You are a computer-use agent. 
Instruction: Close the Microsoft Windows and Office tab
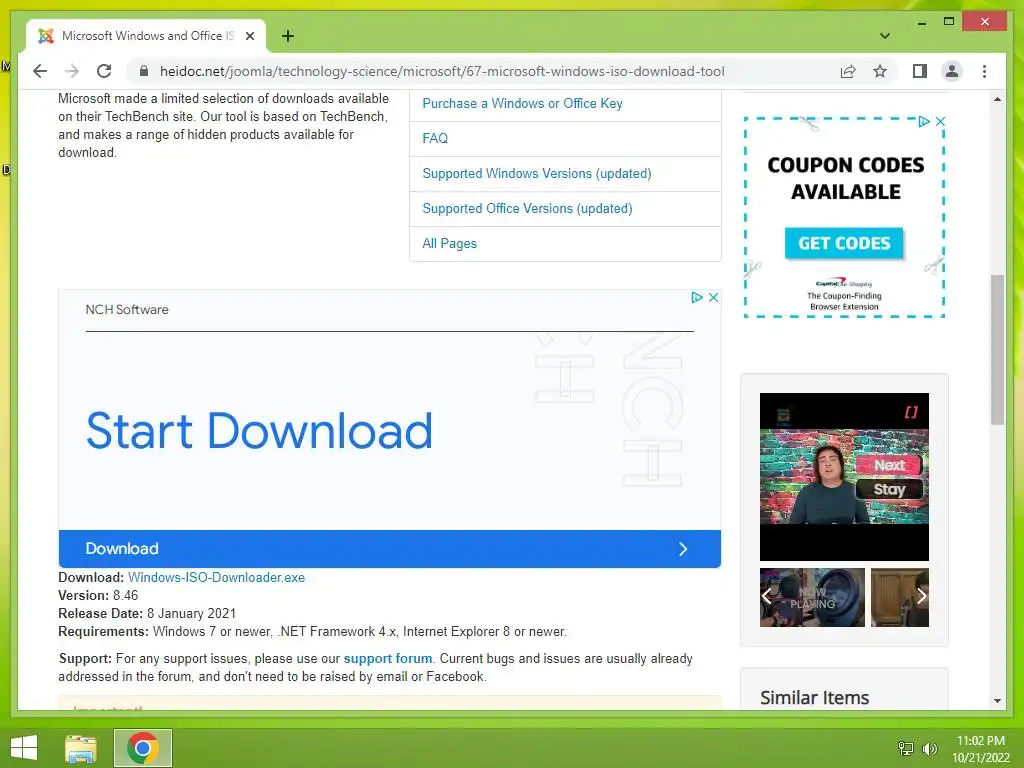(249, 37)
